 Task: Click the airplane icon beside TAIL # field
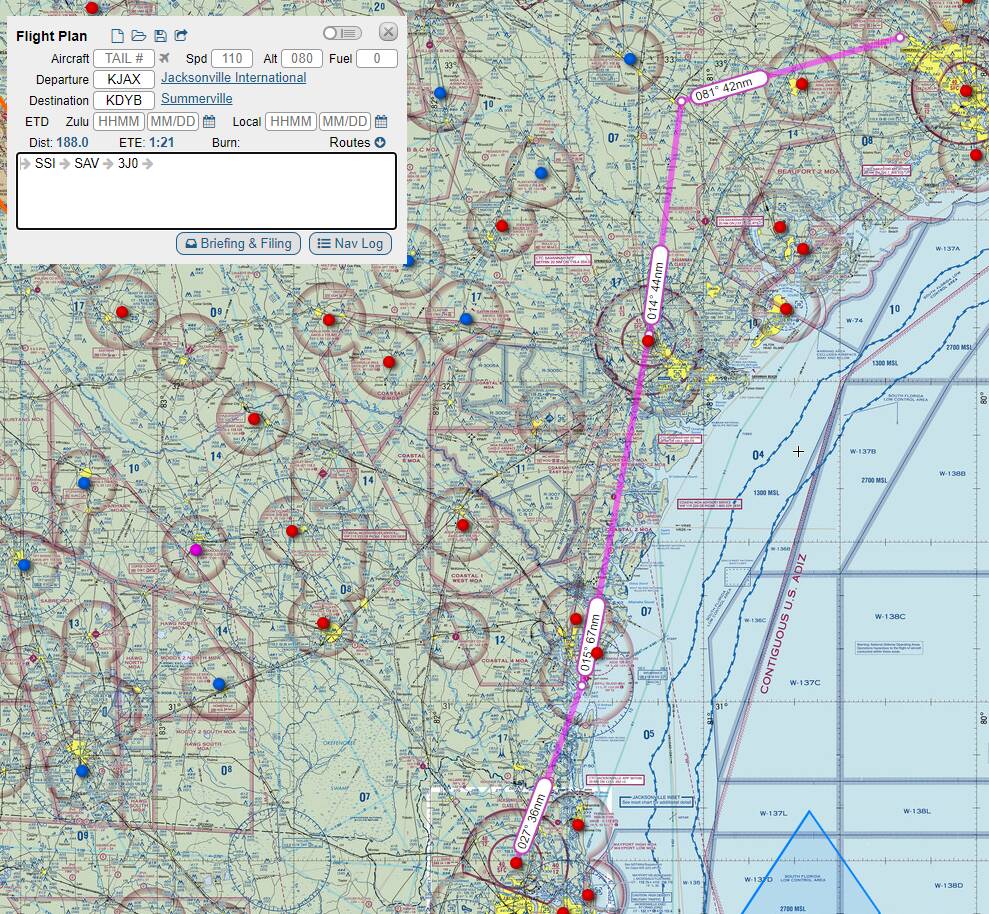[x=165, y=59]
